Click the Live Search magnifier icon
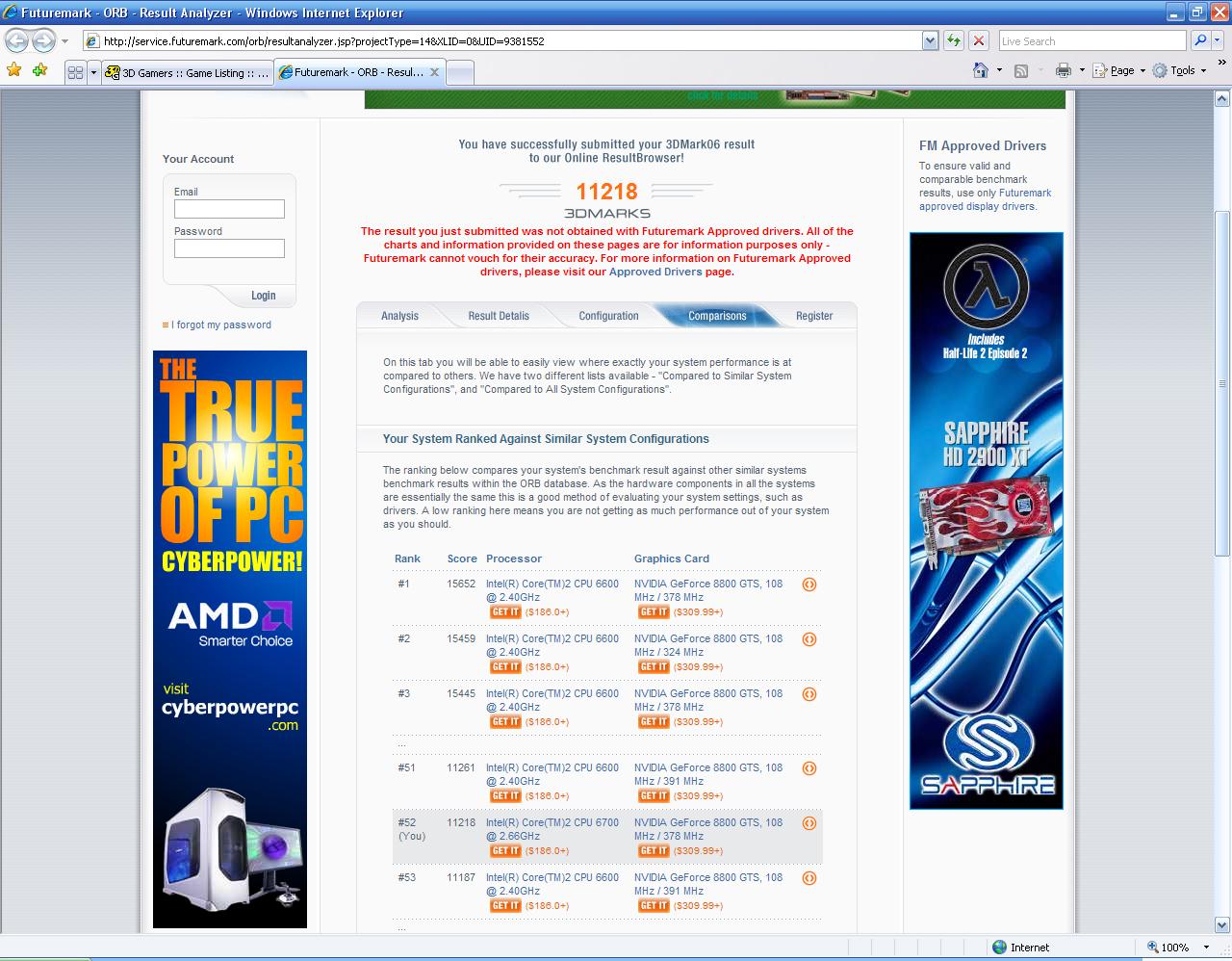 click(1199, 40)
